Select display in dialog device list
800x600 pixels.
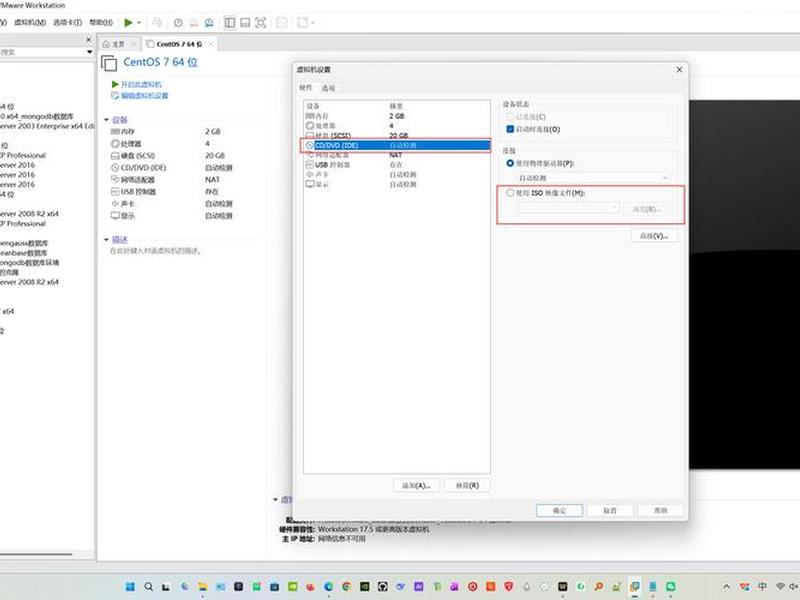(397, 184)
